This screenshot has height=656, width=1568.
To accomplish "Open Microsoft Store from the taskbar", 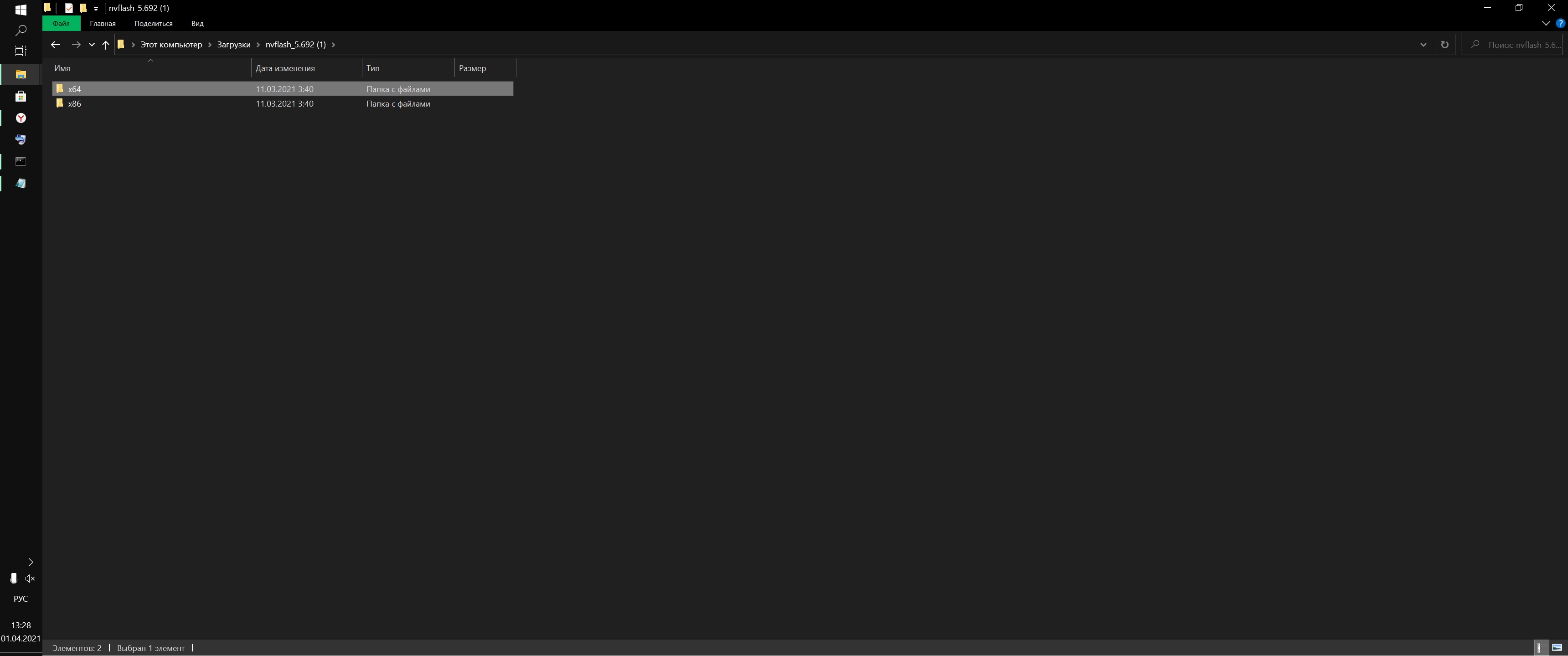I will [21, 96].
